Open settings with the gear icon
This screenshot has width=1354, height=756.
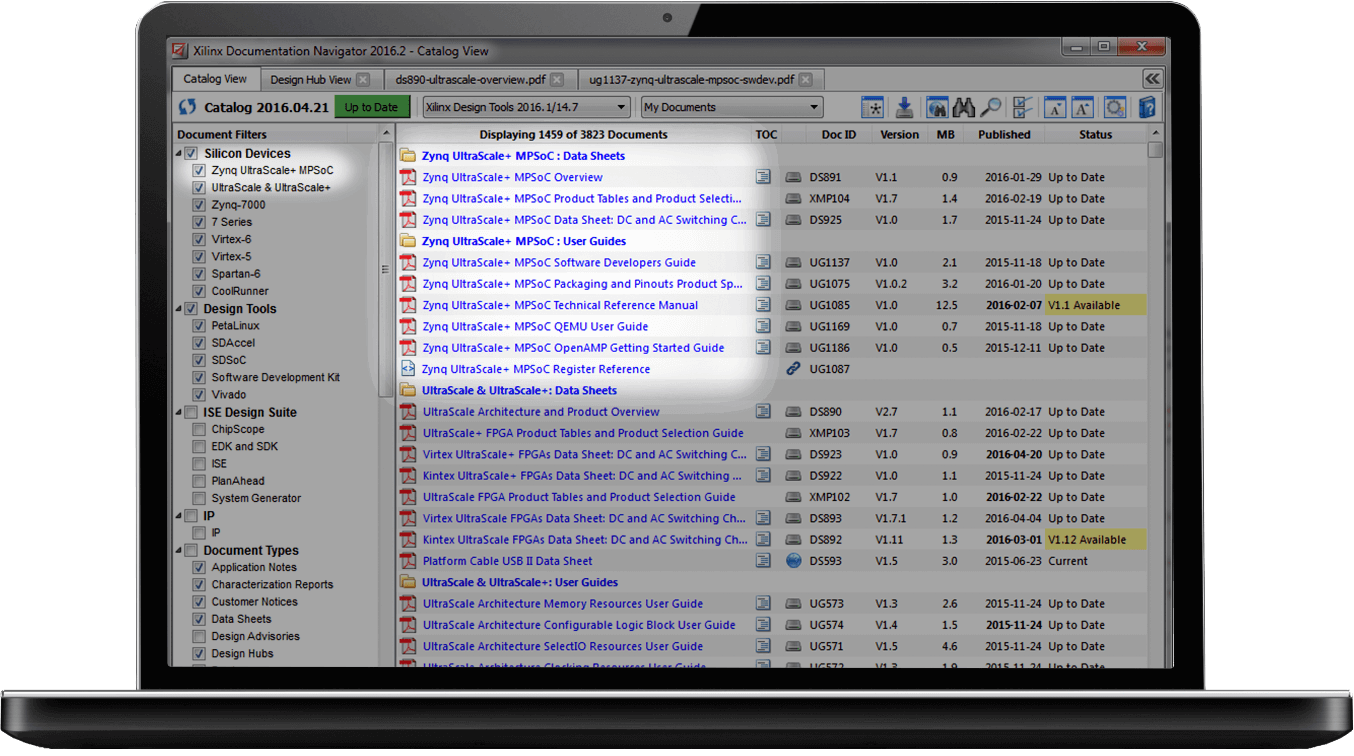point(1115,108)
